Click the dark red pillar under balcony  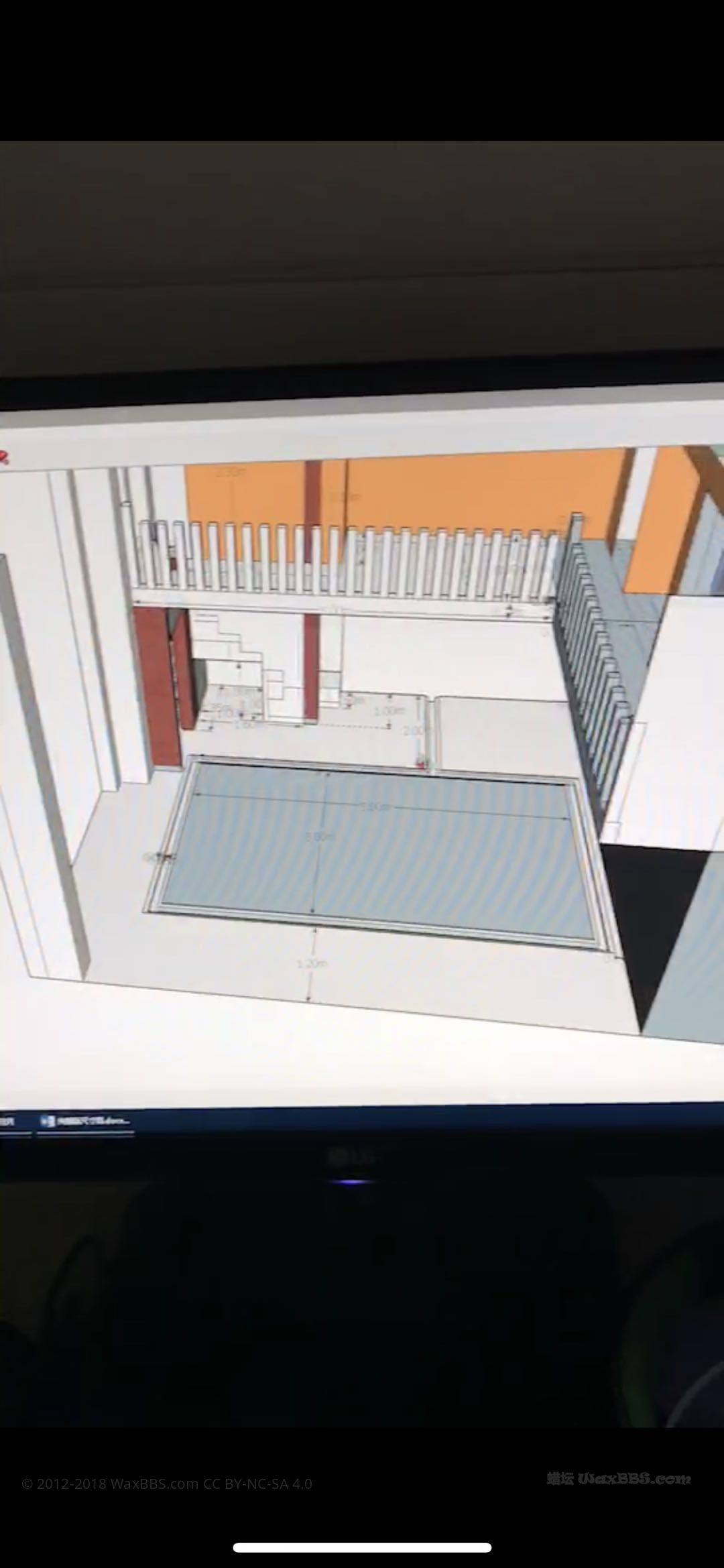[x=310, y=664]
